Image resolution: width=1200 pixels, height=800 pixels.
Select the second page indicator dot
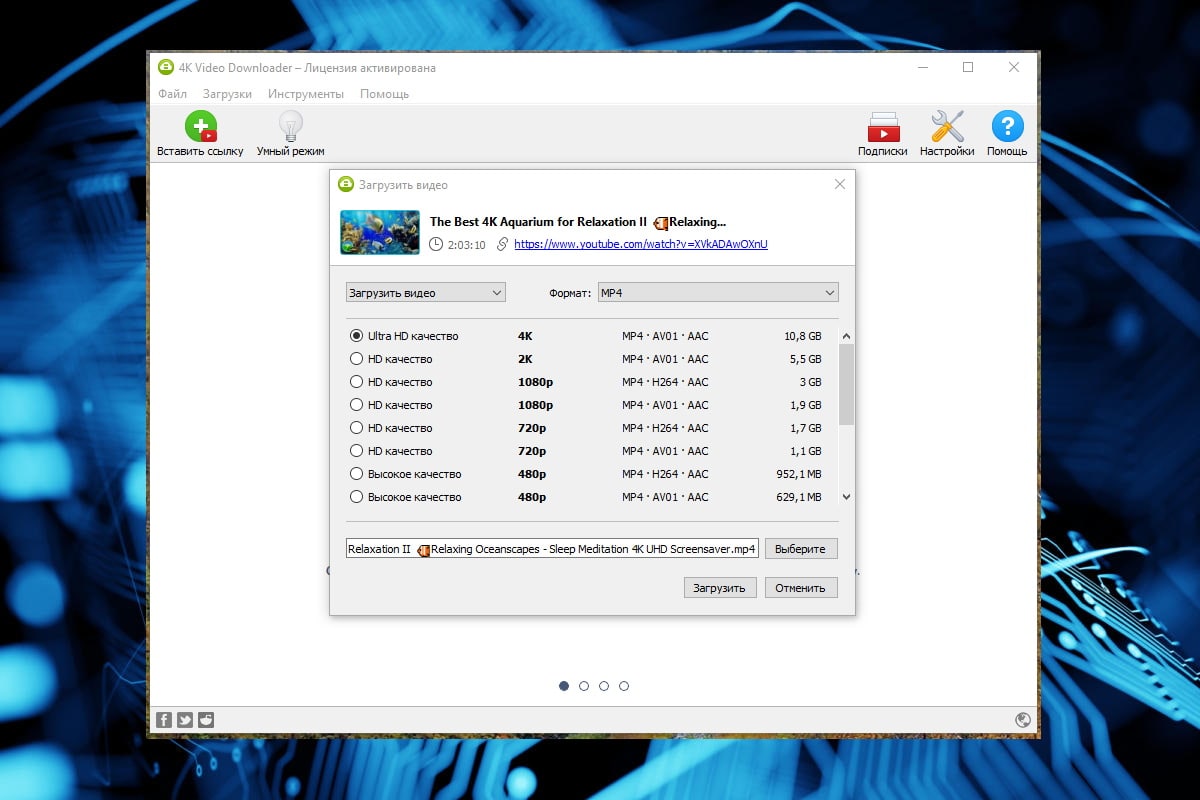[x=584, y=686]
